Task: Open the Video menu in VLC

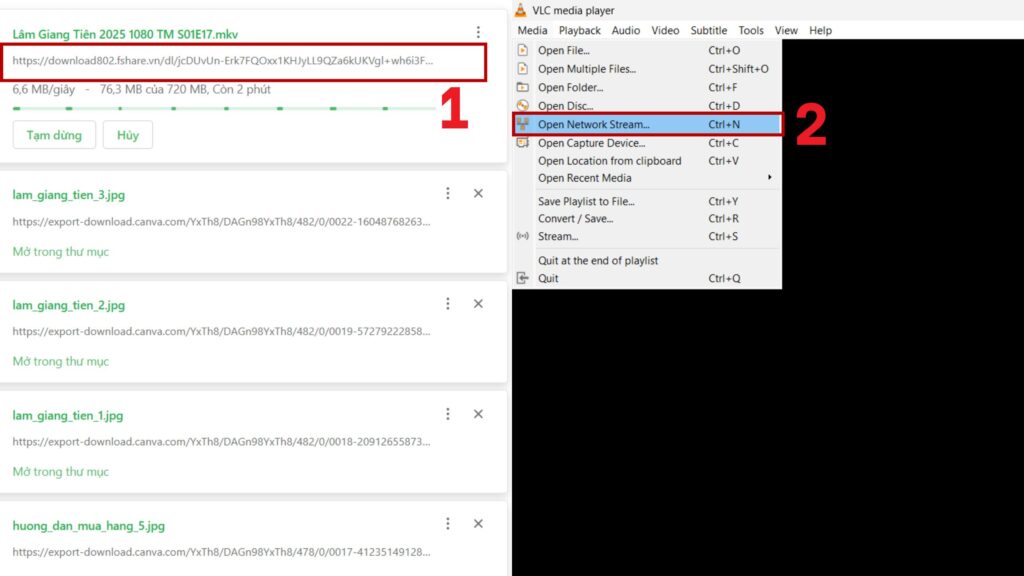Action: pyautogui.click(x=665, y=30)
